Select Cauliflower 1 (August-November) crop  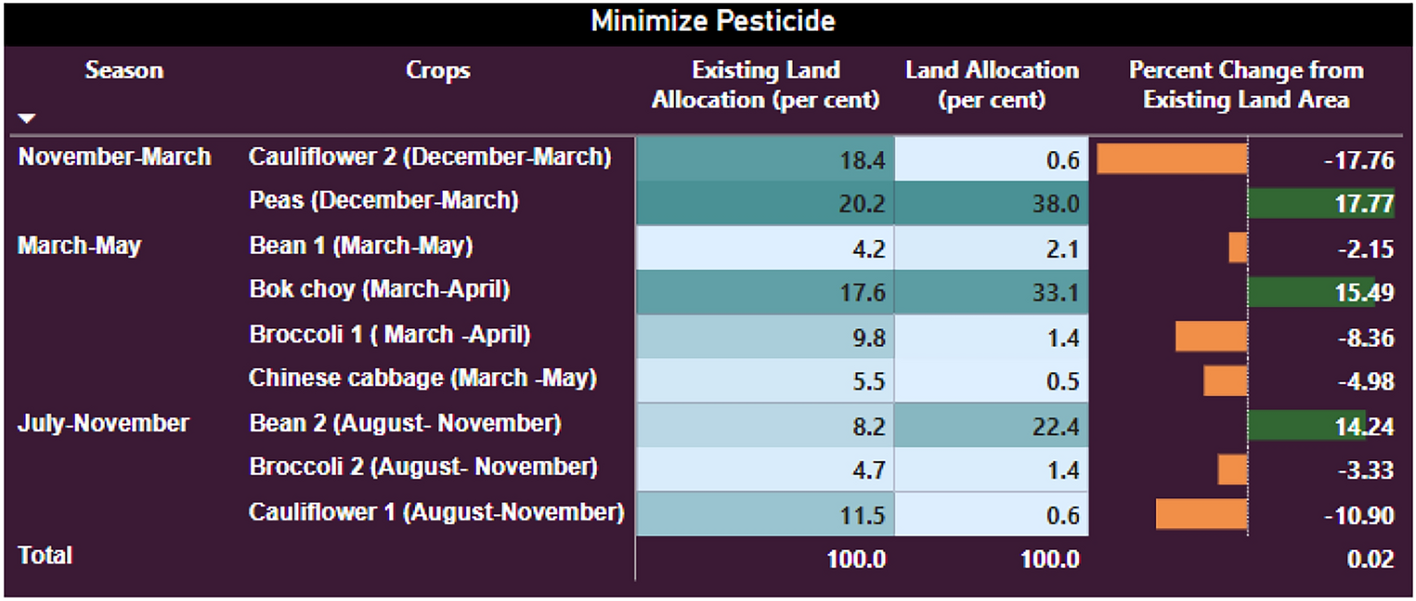point(436,513)
